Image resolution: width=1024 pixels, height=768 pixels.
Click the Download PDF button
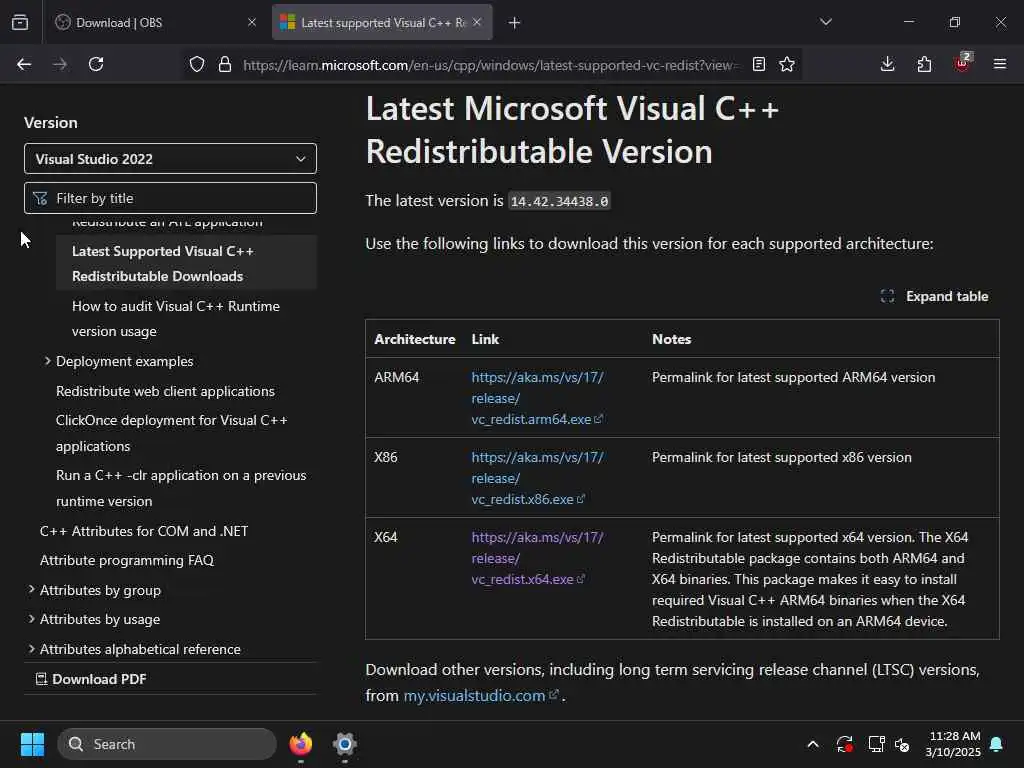click(91, 679)
